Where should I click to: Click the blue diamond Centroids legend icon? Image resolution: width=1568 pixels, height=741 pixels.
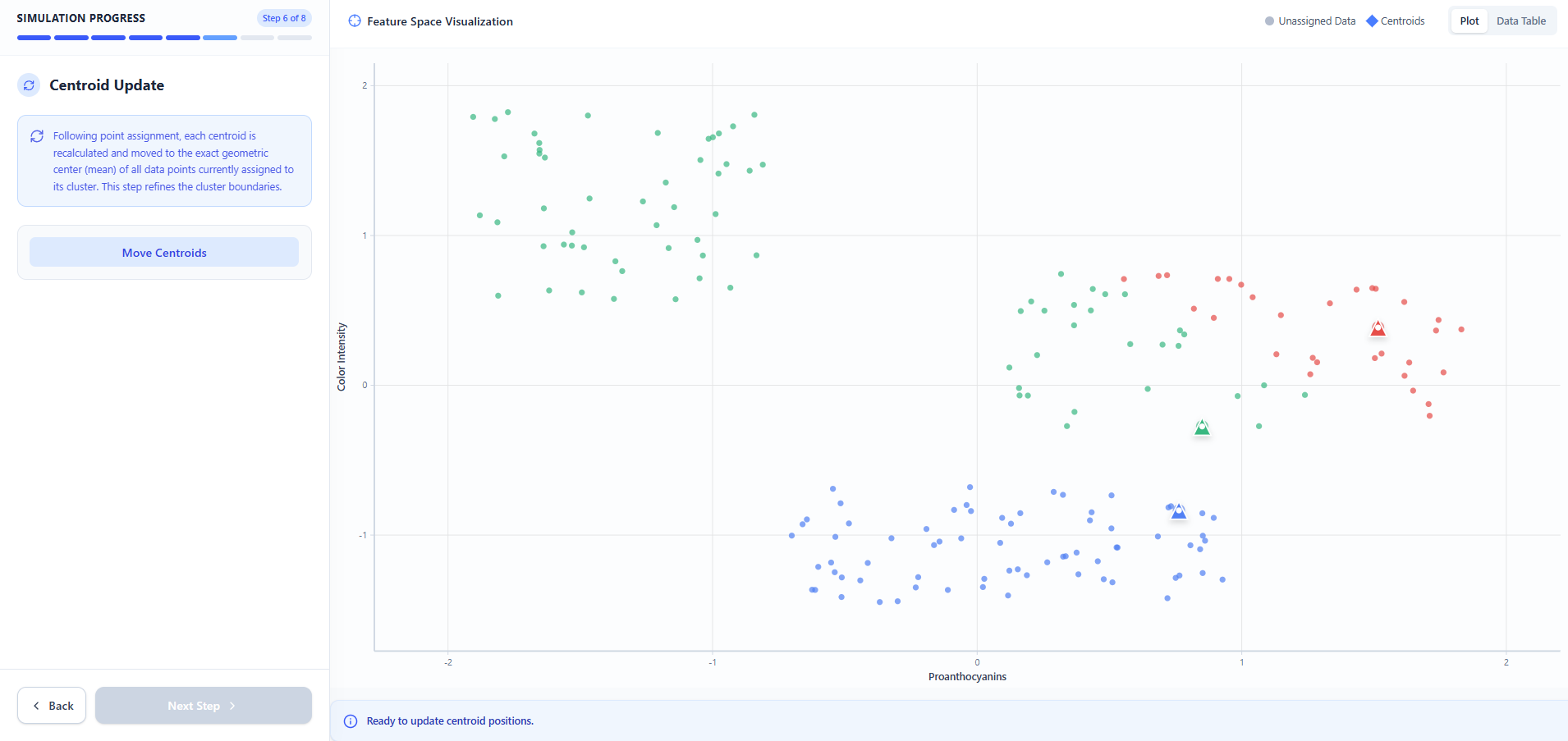[x=1372, y=21]
